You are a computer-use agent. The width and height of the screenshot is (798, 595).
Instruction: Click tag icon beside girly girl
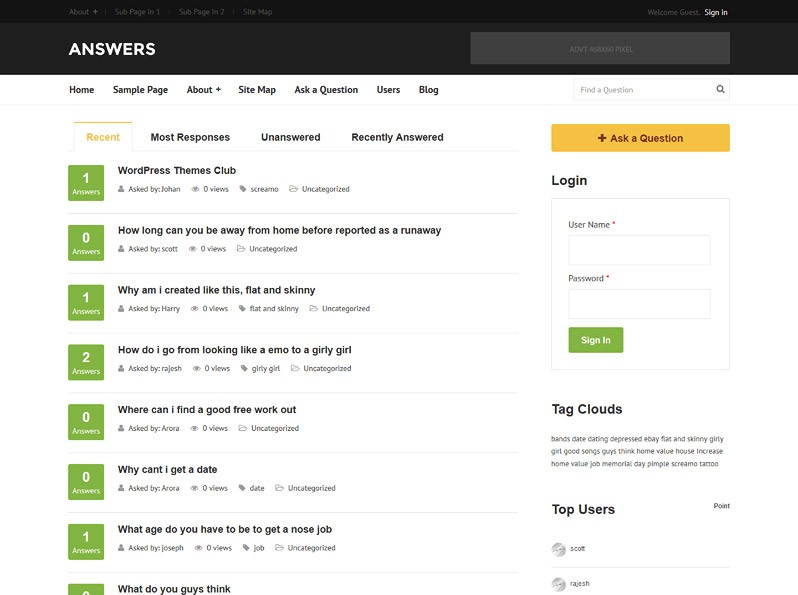pos(243,369)
